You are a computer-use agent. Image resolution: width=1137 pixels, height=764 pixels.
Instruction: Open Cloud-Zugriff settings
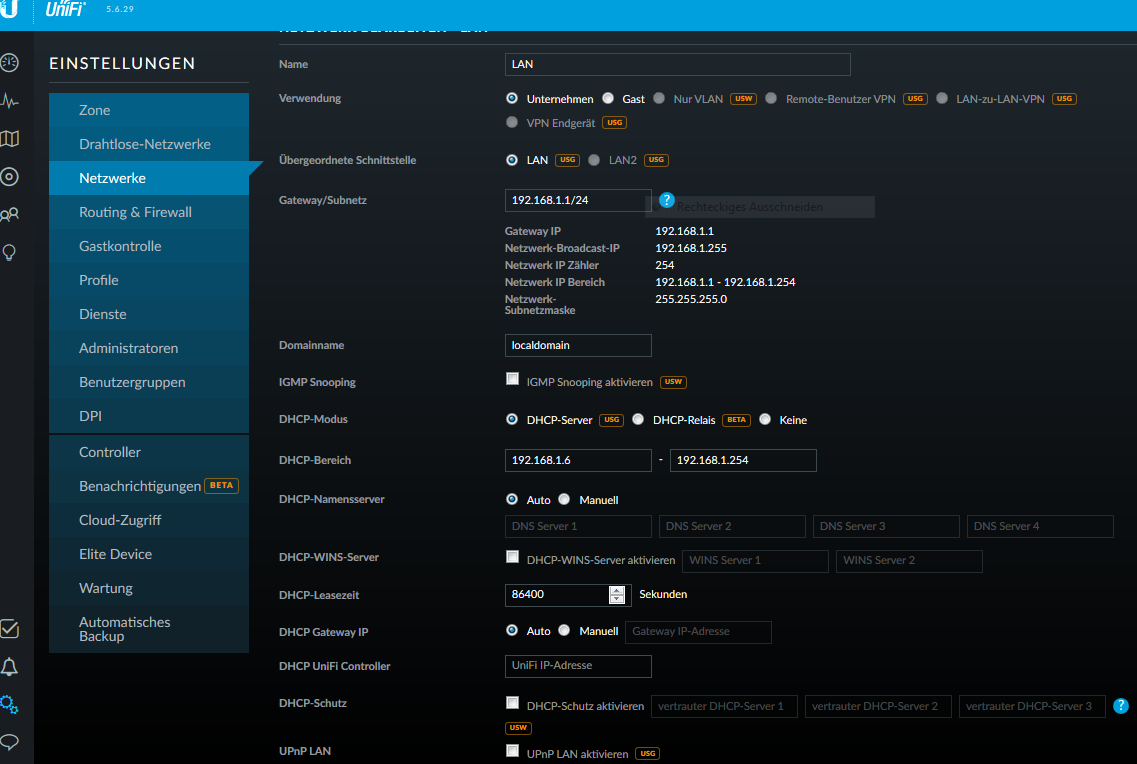pyautogui.click(x=149, y=520)
